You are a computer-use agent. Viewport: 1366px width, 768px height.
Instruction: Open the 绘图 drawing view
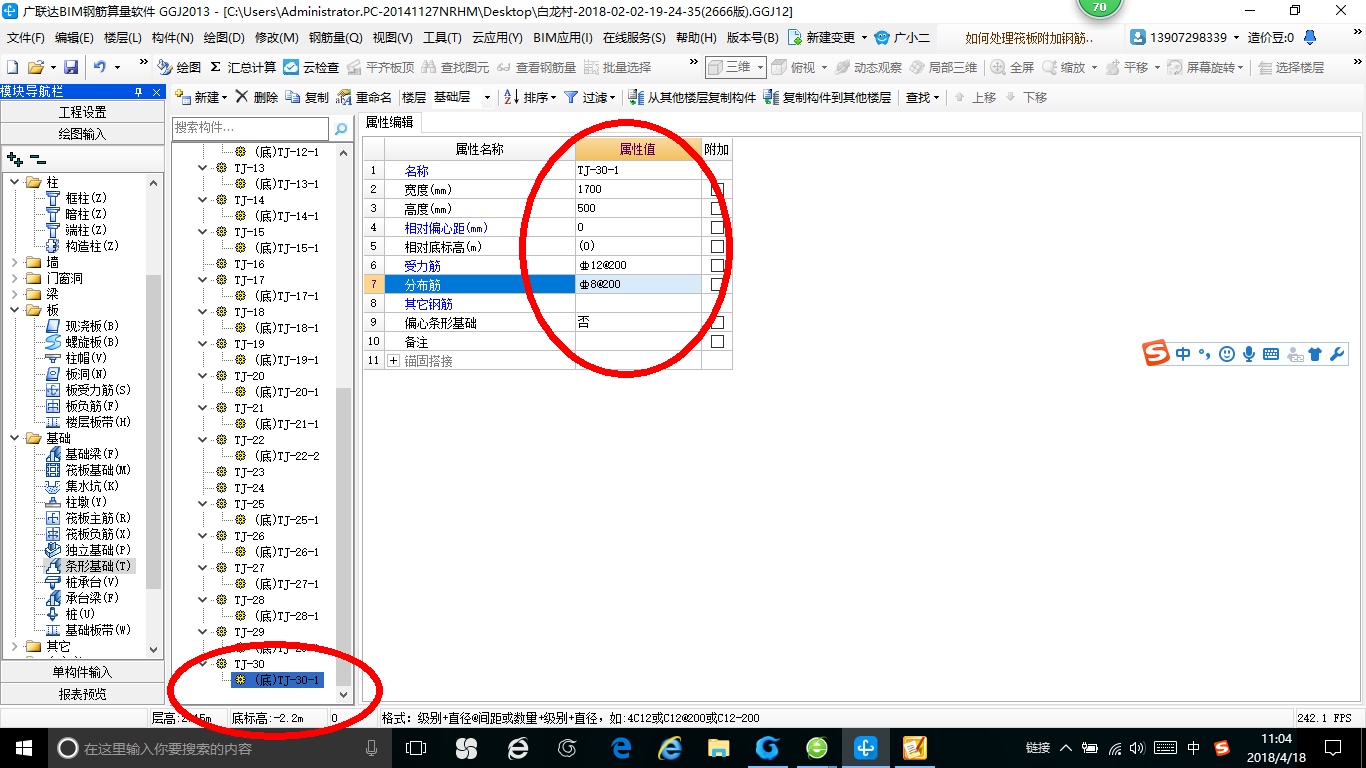coord(179,67)
